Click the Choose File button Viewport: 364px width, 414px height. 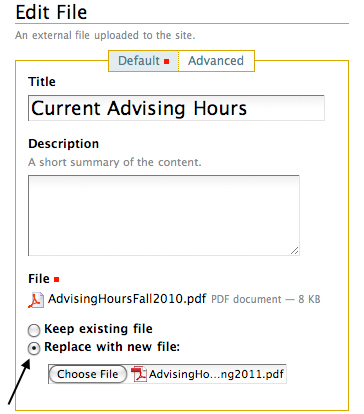[88, 374]
